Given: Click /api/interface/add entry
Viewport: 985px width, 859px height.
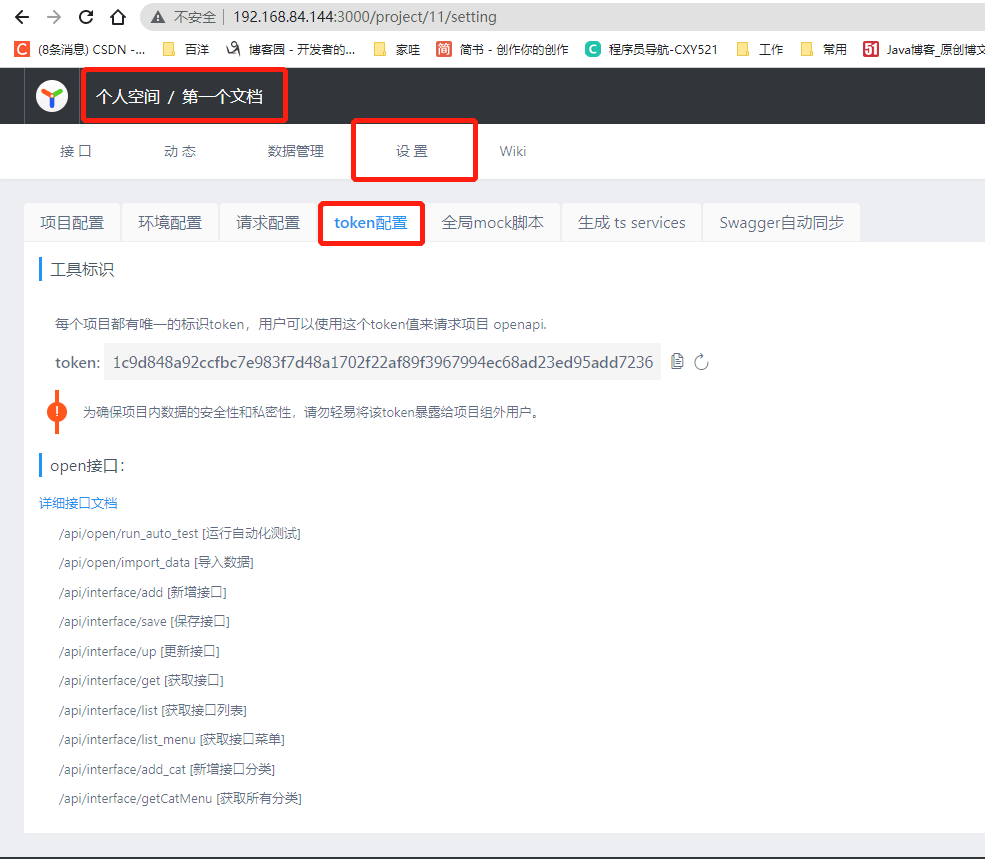Looking at the screenshot, I should pos(143,592).
